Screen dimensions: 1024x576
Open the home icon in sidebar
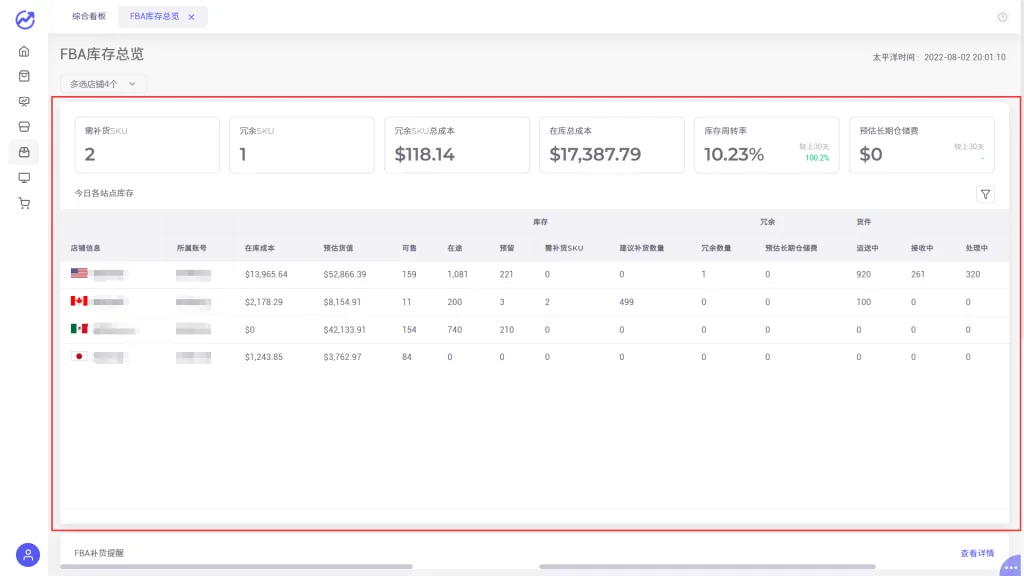click(24, 51)
